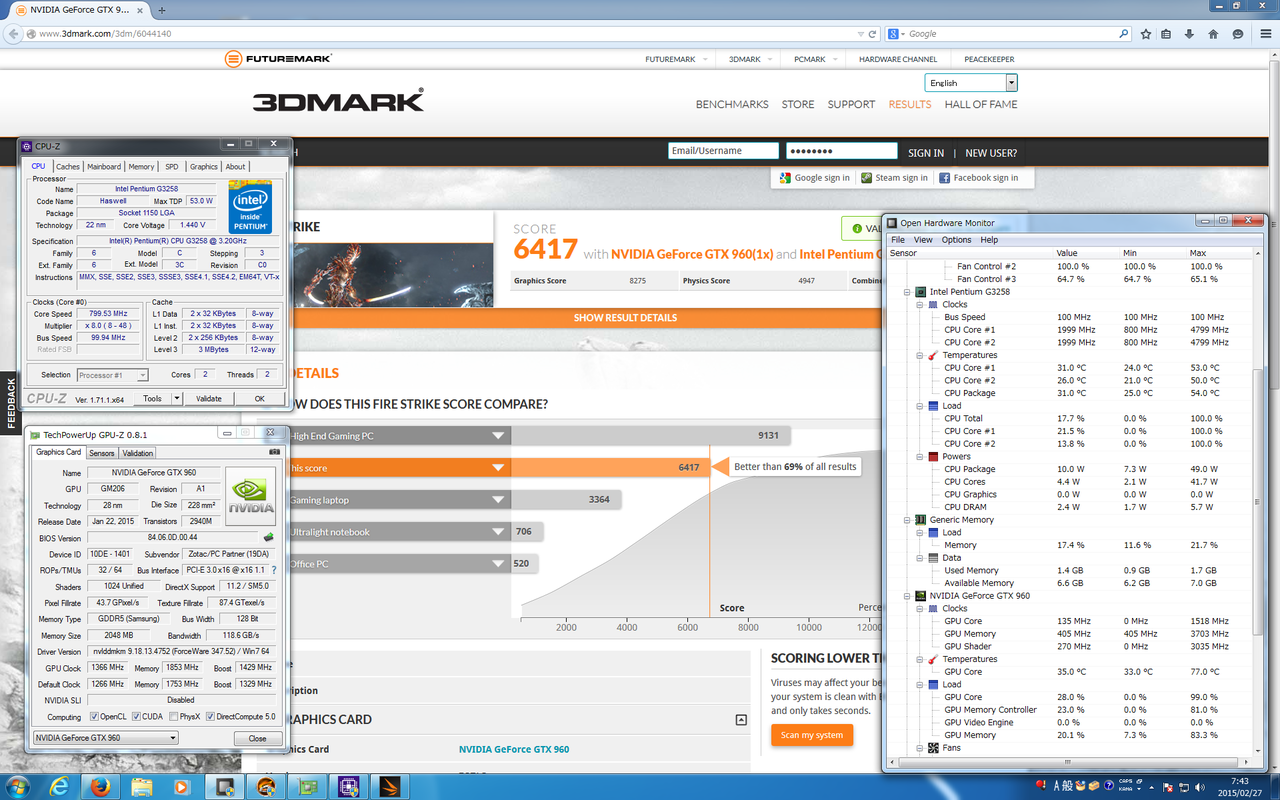Open the GPU selection dropdown in GPU-Z
This screenshot has width=1280, height=800.
(x=105, y=738)
